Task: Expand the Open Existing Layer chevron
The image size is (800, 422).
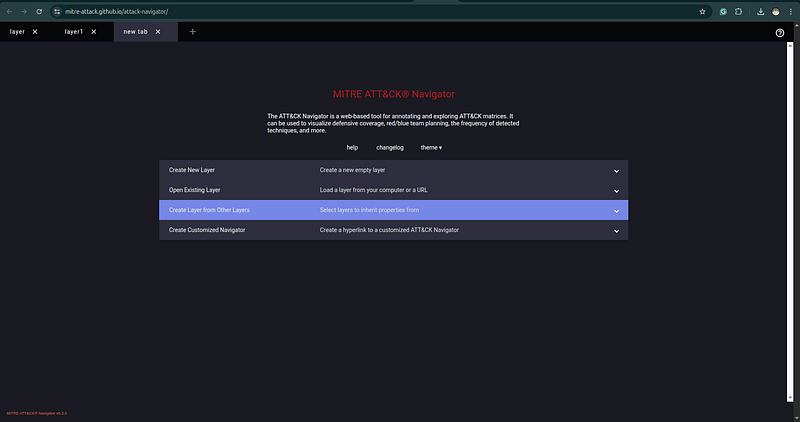Action: click(x=616, y=191)
